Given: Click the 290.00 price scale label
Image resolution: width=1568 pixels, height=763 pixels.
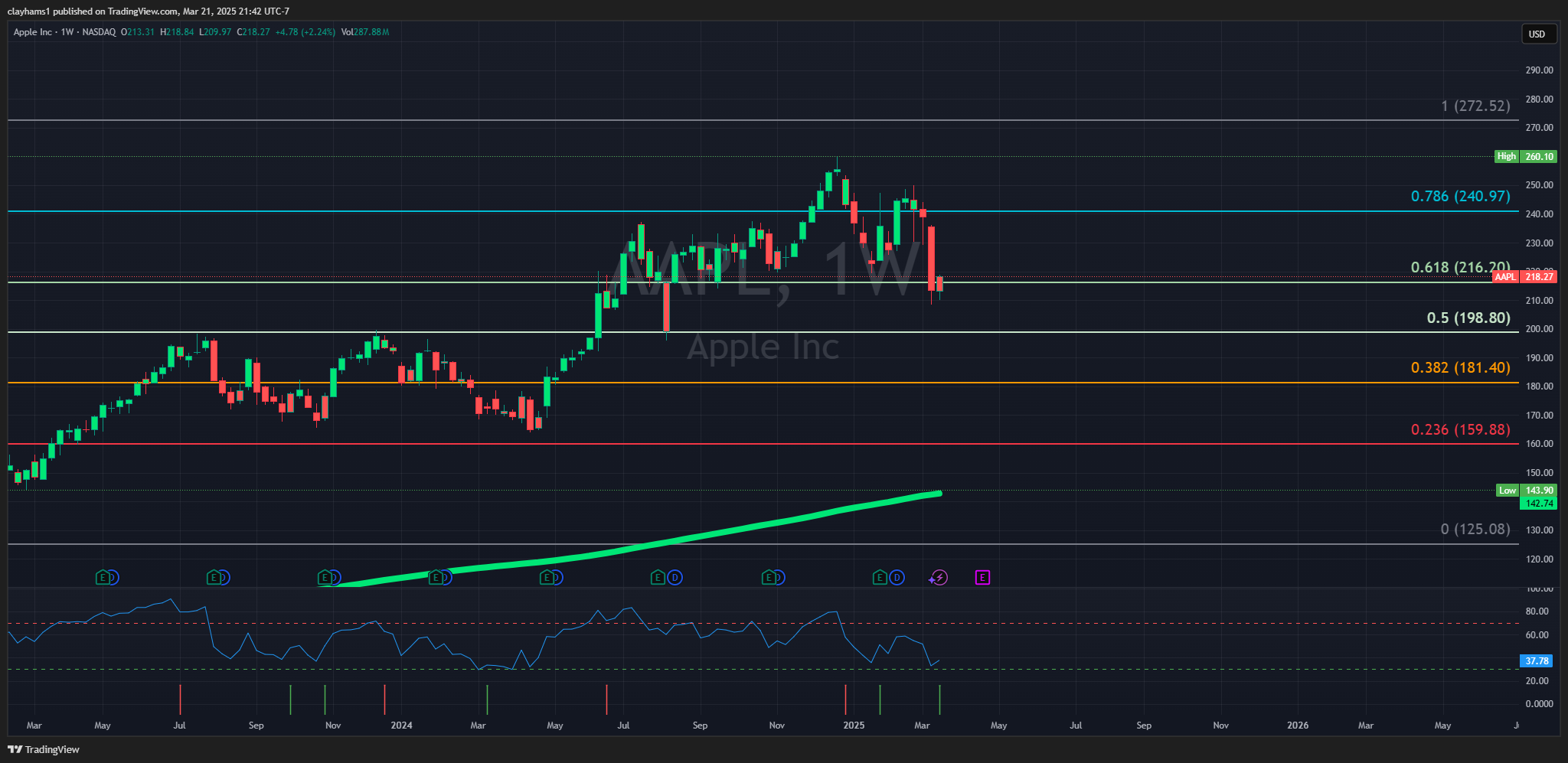Looking at the screenshot, I should click(x=1539, y=70).
